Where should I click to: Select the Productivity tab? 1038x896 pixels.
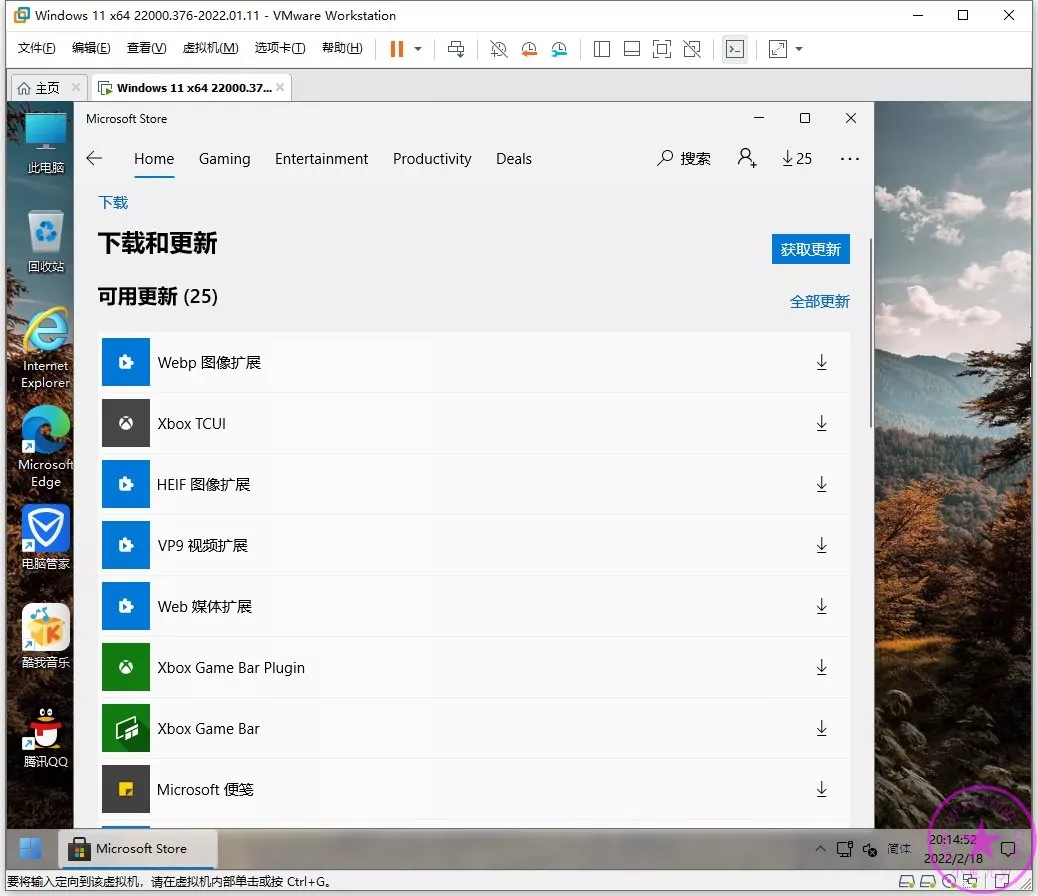[x=432, y=158]
